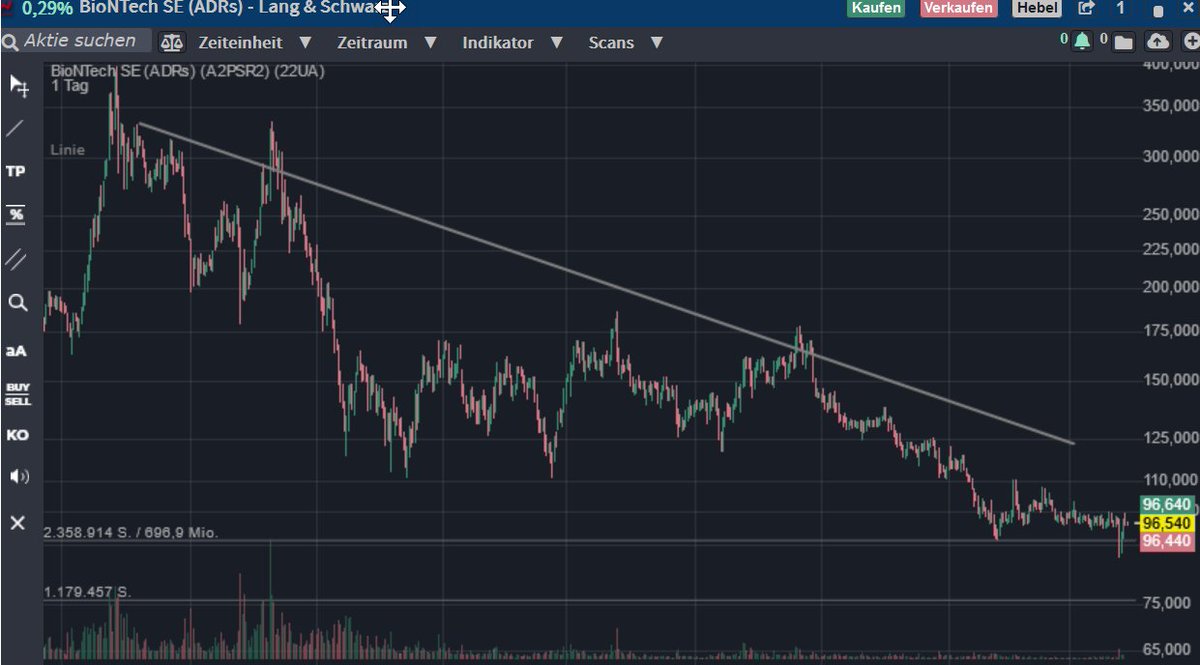Open the Zeitraum dropdown
The image size is (1200, 665).
pos(387,43)
